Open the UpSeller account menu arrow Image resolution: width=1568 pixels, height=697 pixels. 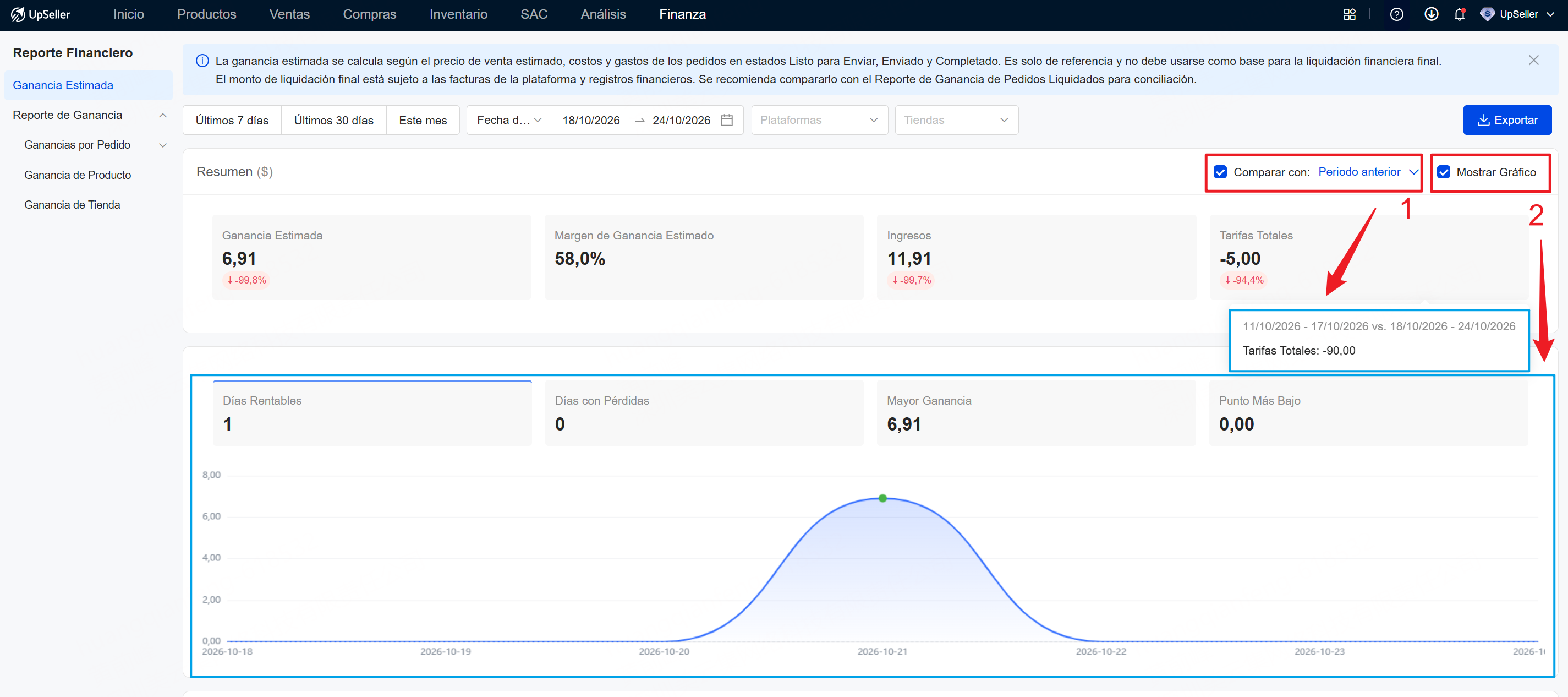[1550, 15]
